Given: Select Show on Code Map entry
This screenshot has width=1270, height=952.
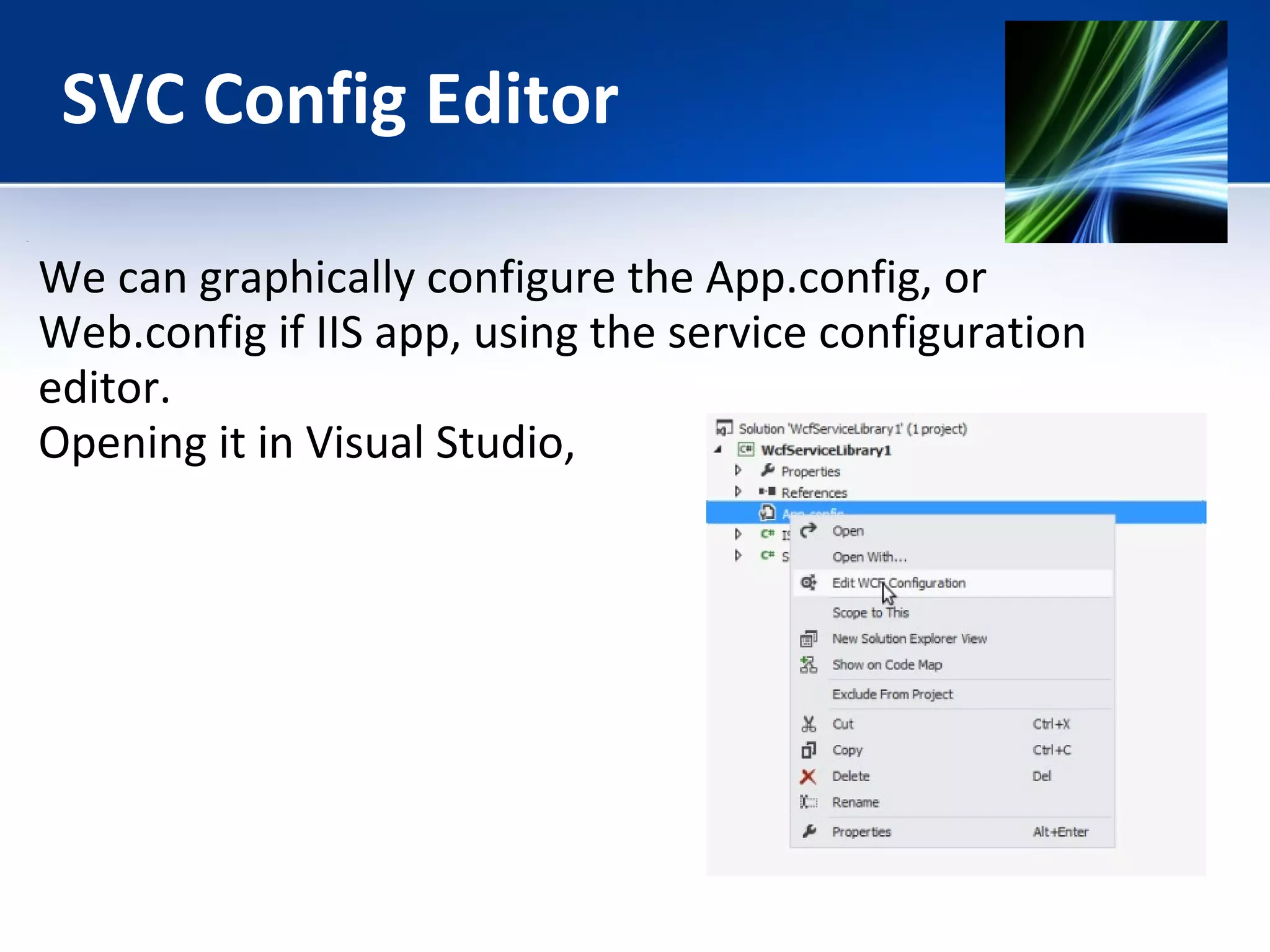Looking at the screenshot, I should (x=952, y=664).
